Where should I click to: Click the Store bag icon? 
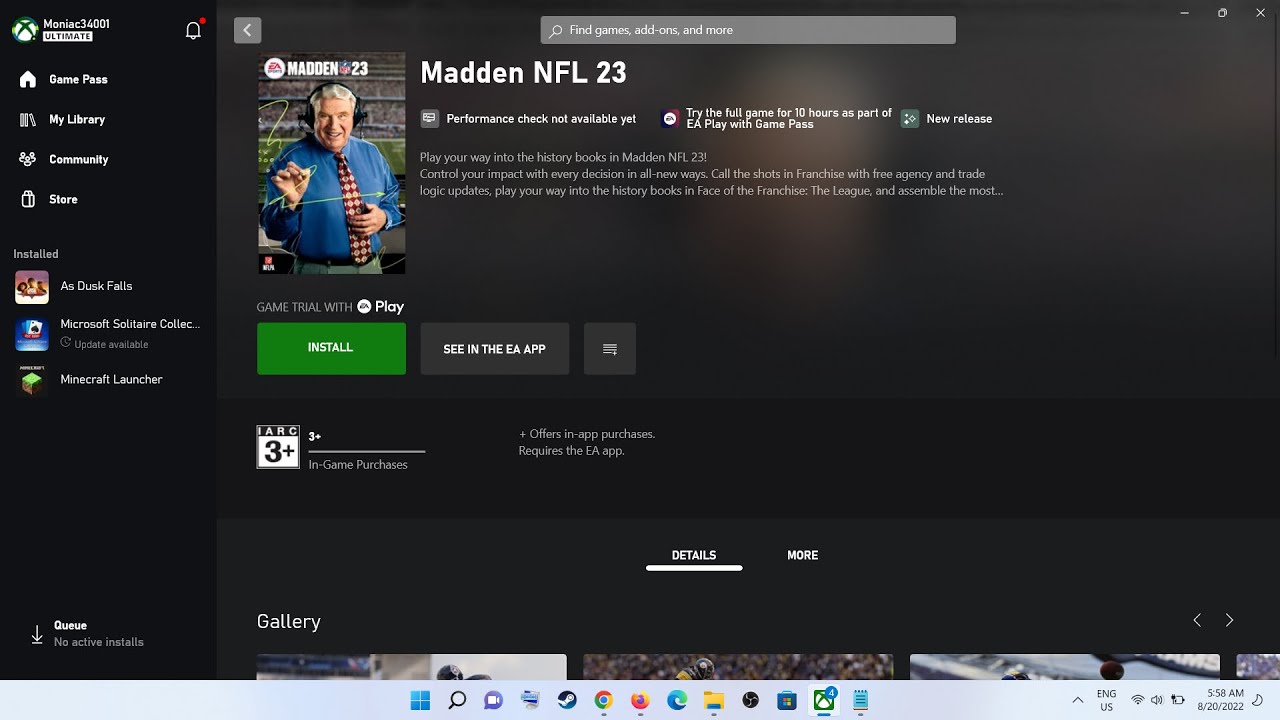[28, 199]
